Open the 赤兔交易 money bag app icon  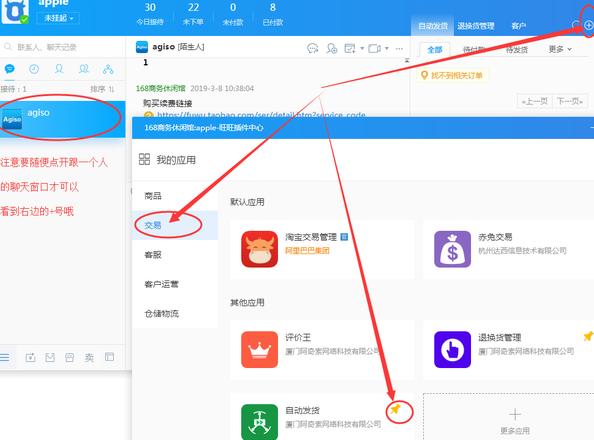point(452,249)
